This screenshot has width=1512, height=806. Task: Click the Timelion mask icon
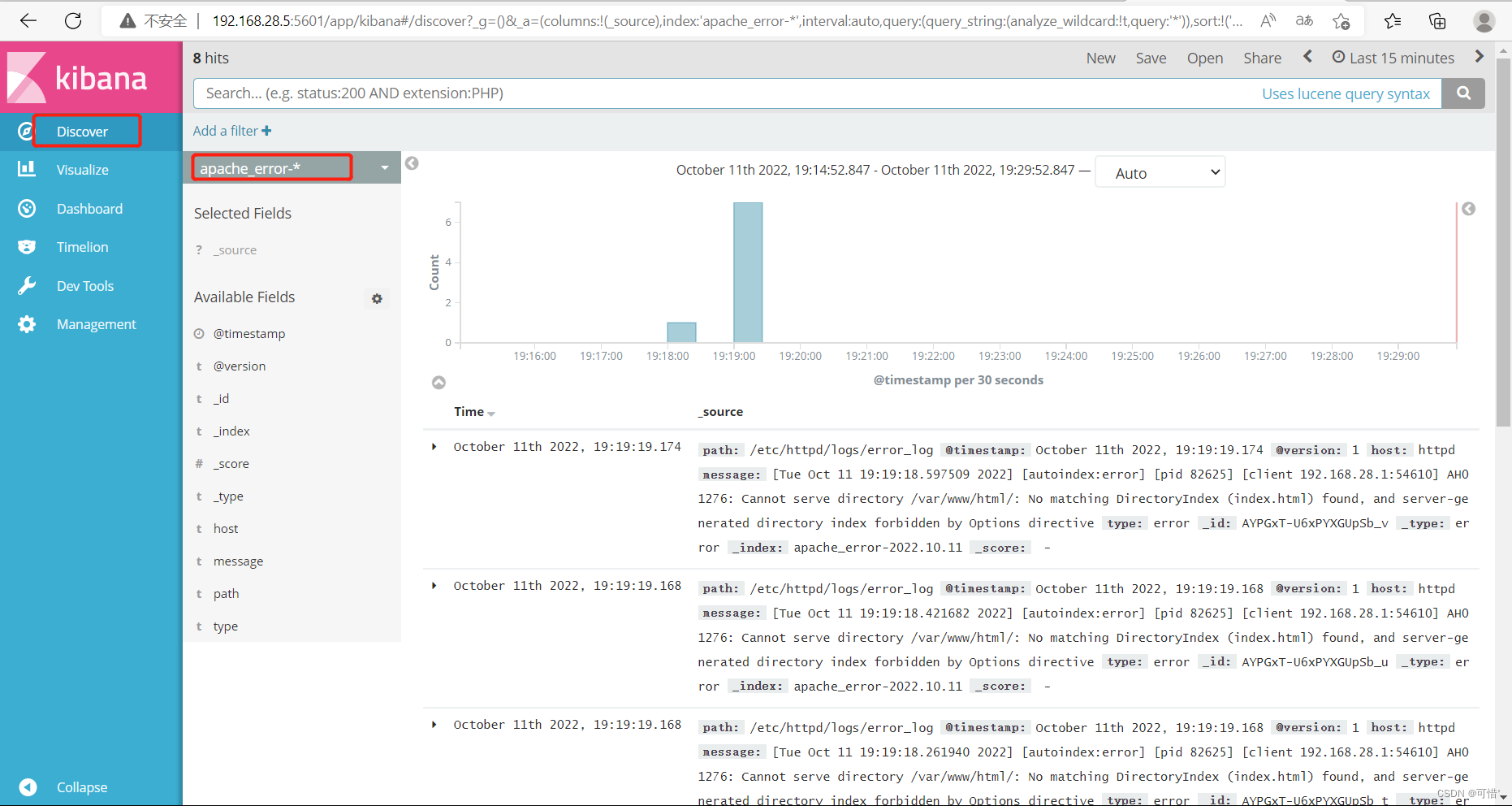[x=27, y=247]
